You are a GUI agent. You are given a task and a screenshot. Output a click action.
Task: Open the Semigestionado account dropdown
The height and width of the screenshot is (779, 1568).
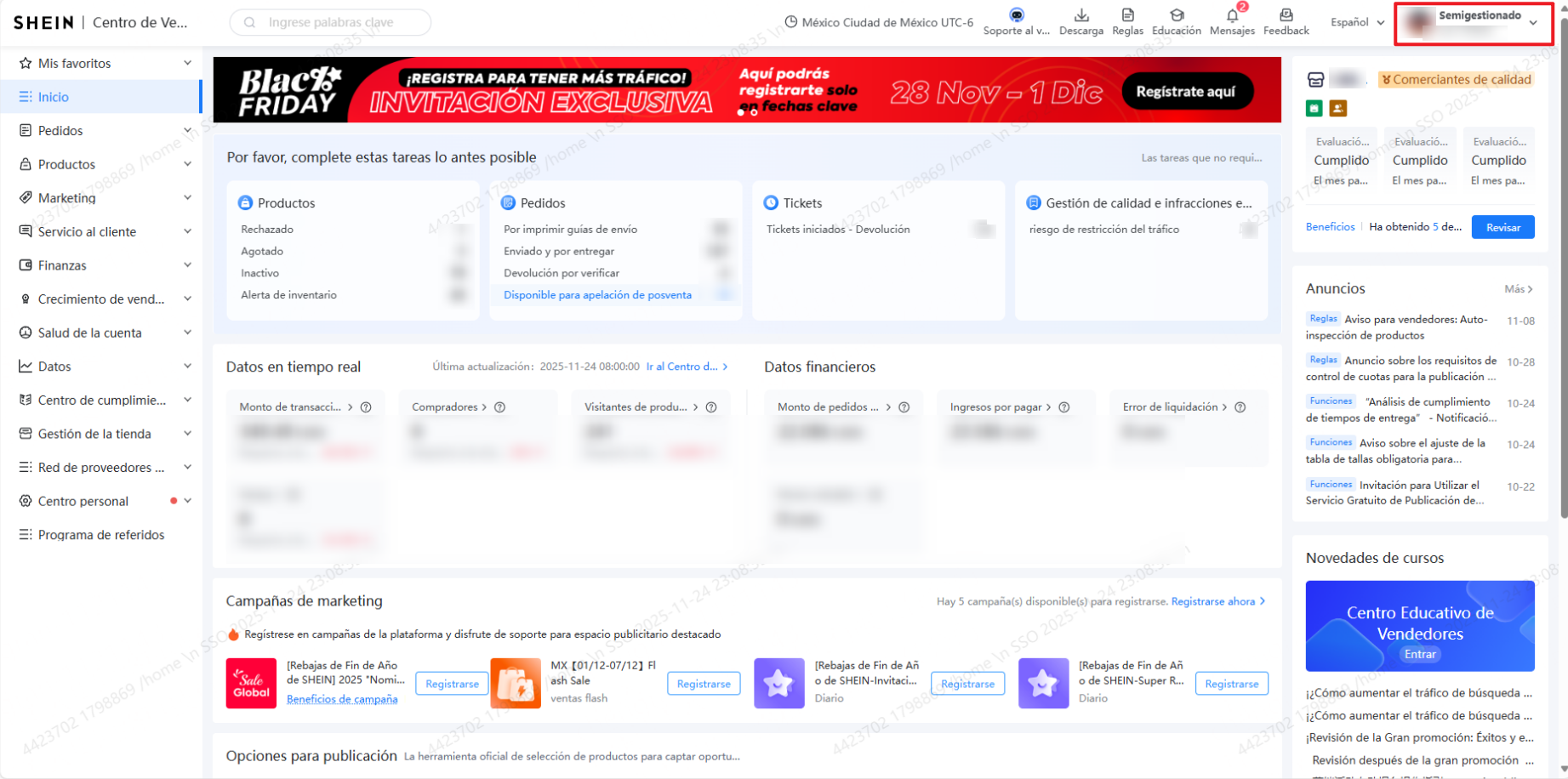pos(1474,23)
